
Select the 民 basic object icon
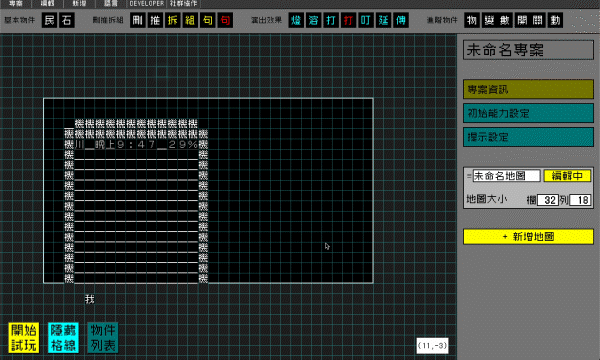click(x=50, y=20)
